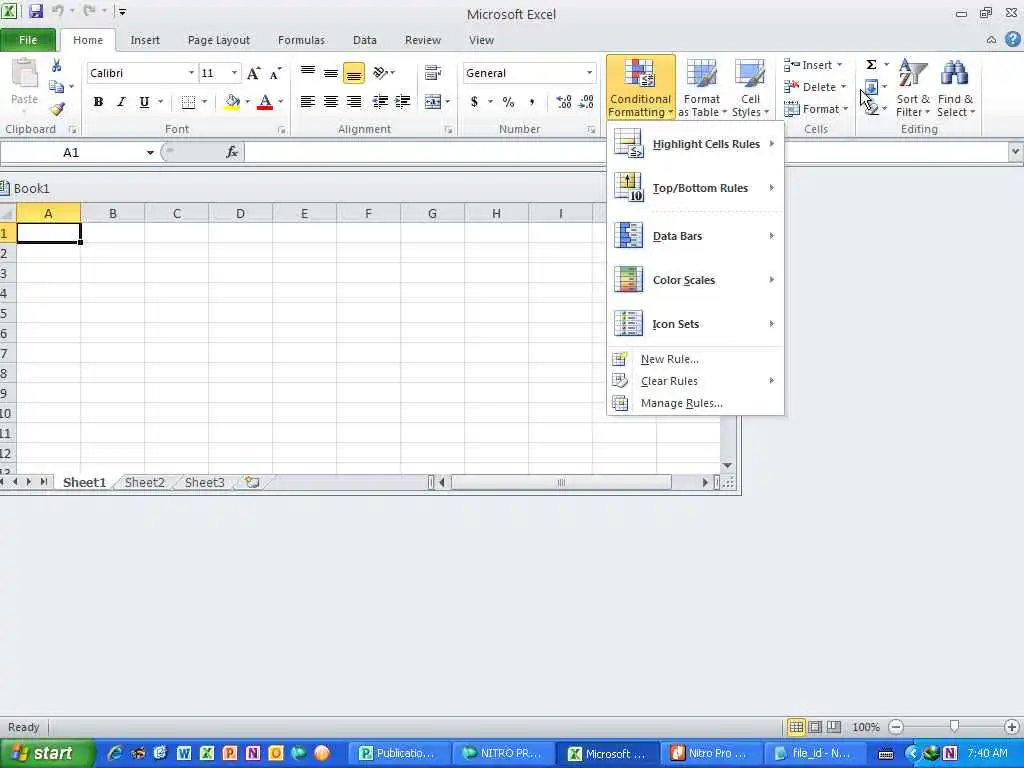Click the Wrap Text icon

click(432, 72)
